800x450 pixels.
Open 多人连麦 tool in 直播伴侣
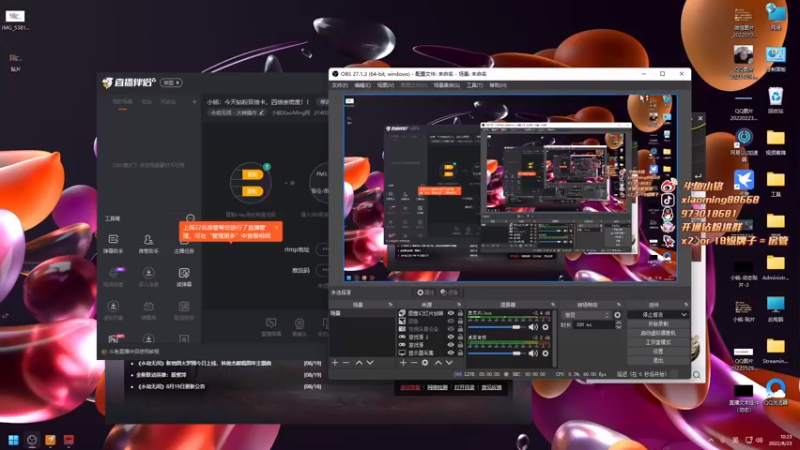[x=148, y=277]
